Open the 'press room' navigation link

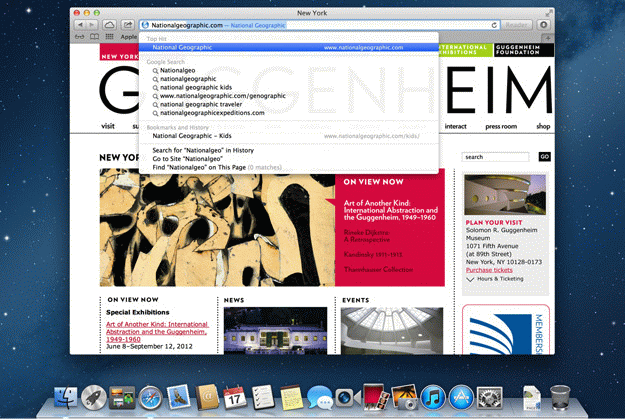tap(501, 127)
